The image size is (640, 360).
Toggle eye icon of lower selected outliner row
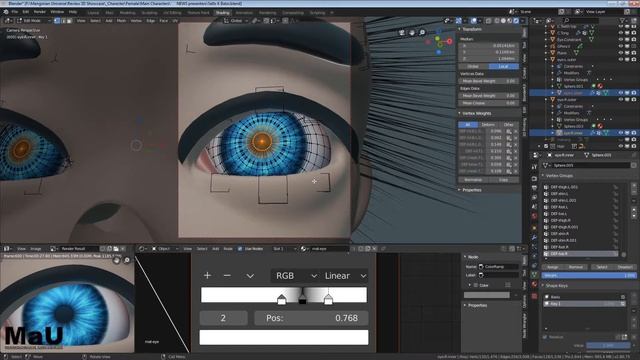point(621,133)
